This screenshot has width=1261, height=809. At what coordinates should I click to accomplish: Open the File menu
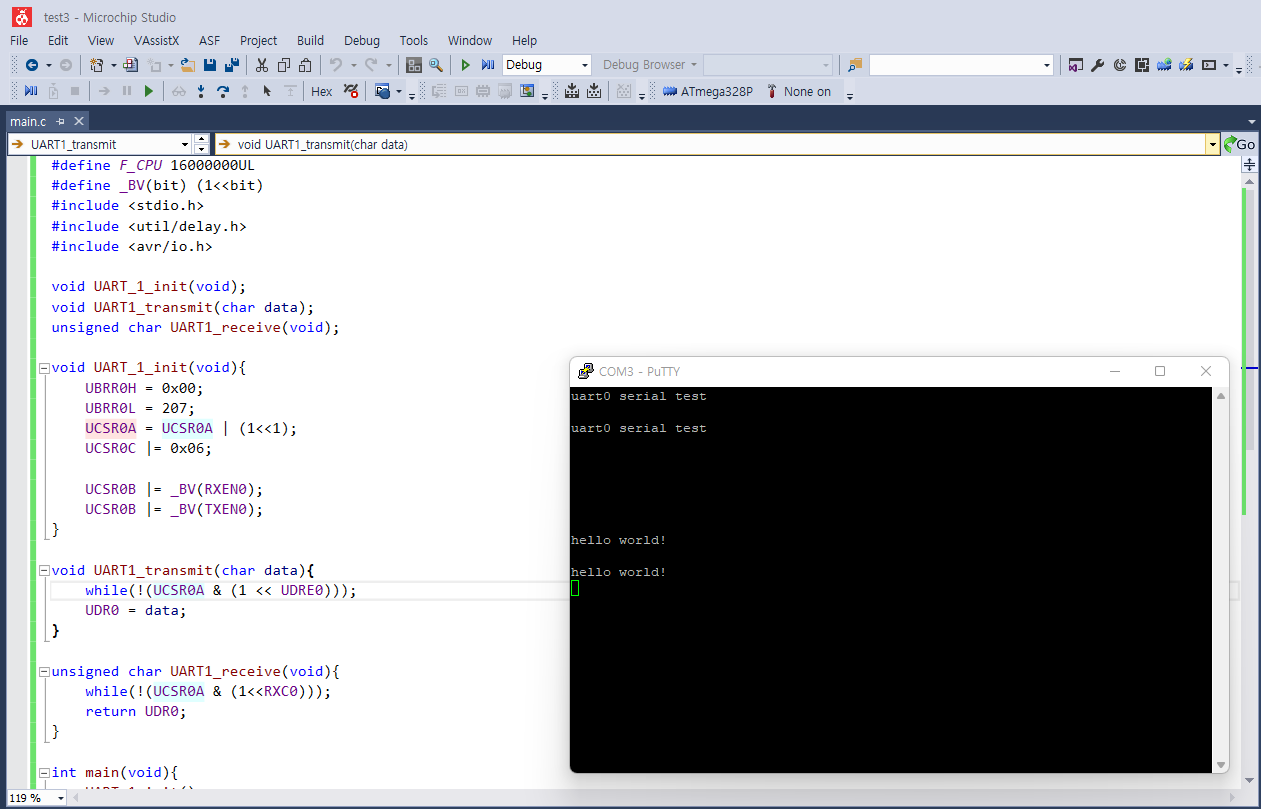pyautogui.click(x=19, y=40)
